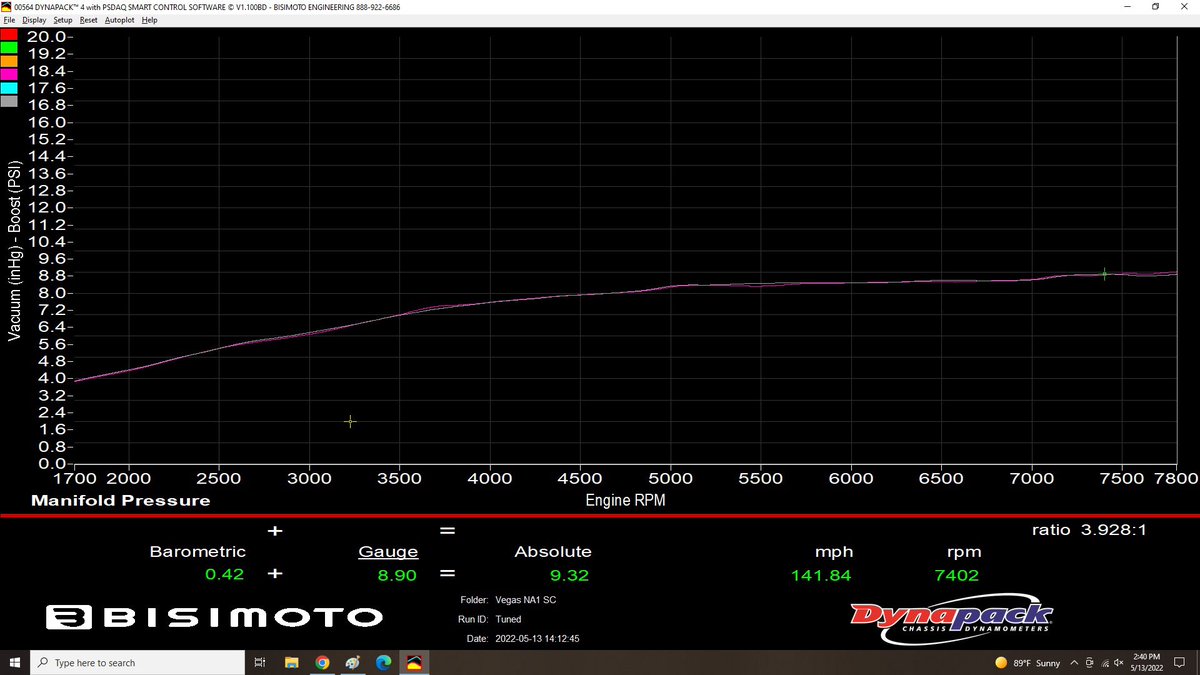The image size is (1200, 675).
Task: Click the Dynapack taskbar icon
Action: (x=414, y=662)
